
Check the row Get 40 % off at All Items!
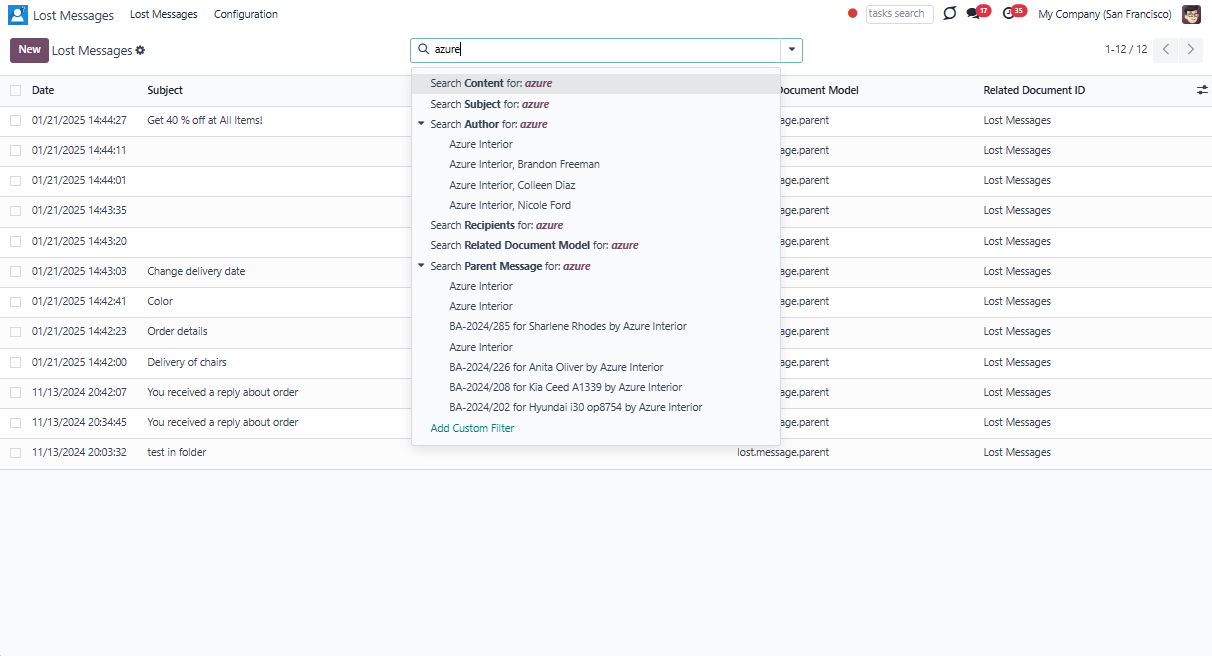coord(15,120)
